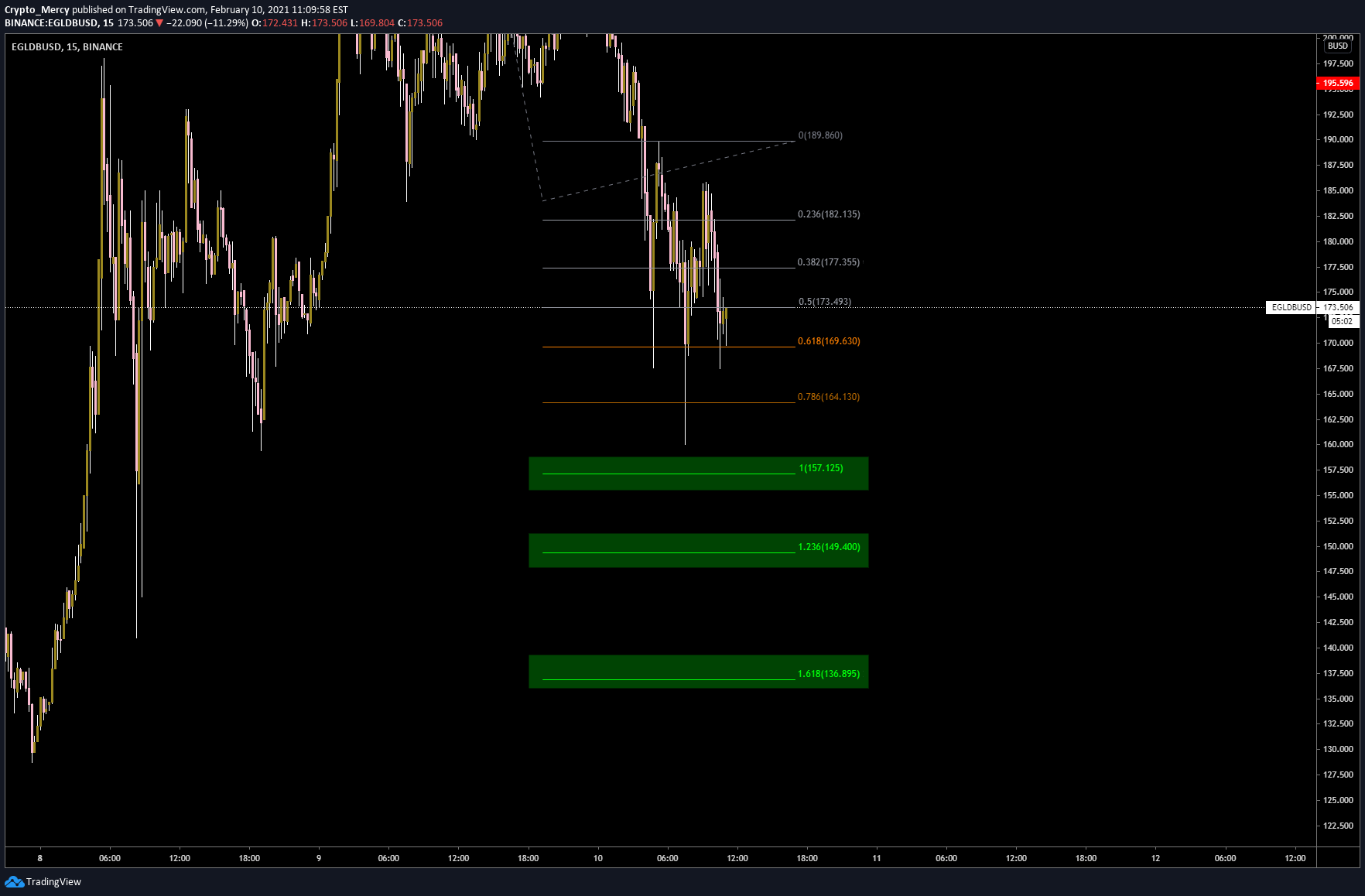Screen dimensions: 1365x896
Task: Click the green 1(157.125) target zone label
Action: (821, 468)
